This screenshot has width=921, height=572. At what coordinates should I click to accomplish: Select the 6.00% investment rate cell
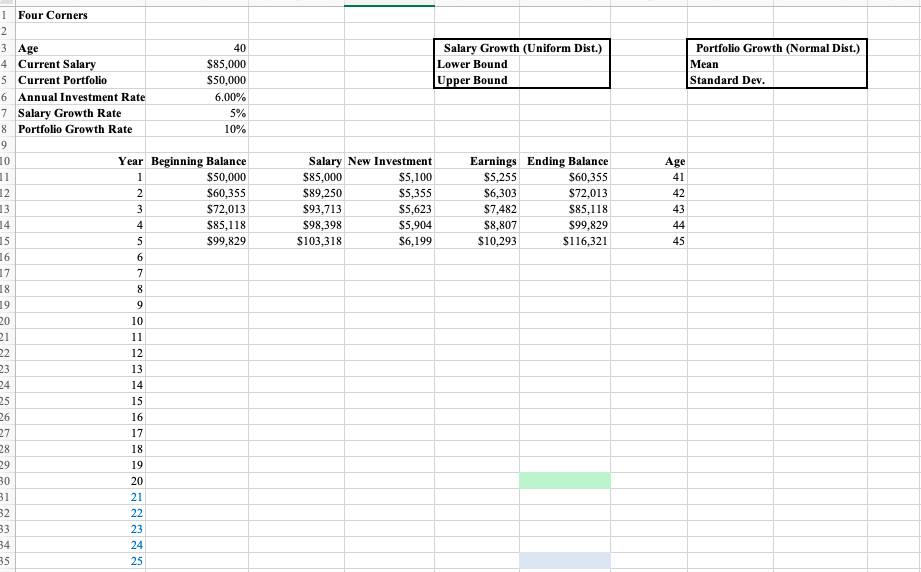click(x=197, y=97)
